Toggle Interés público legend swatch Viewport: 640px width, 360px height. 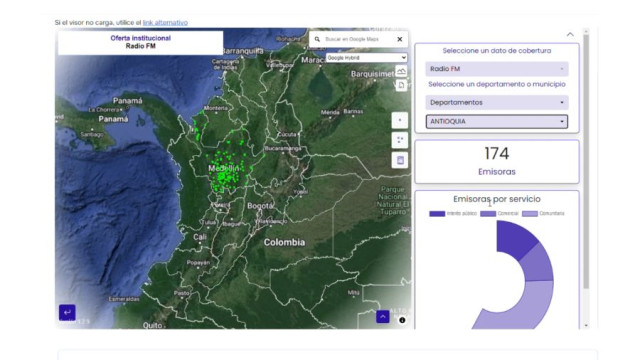(x=437, y=213)
